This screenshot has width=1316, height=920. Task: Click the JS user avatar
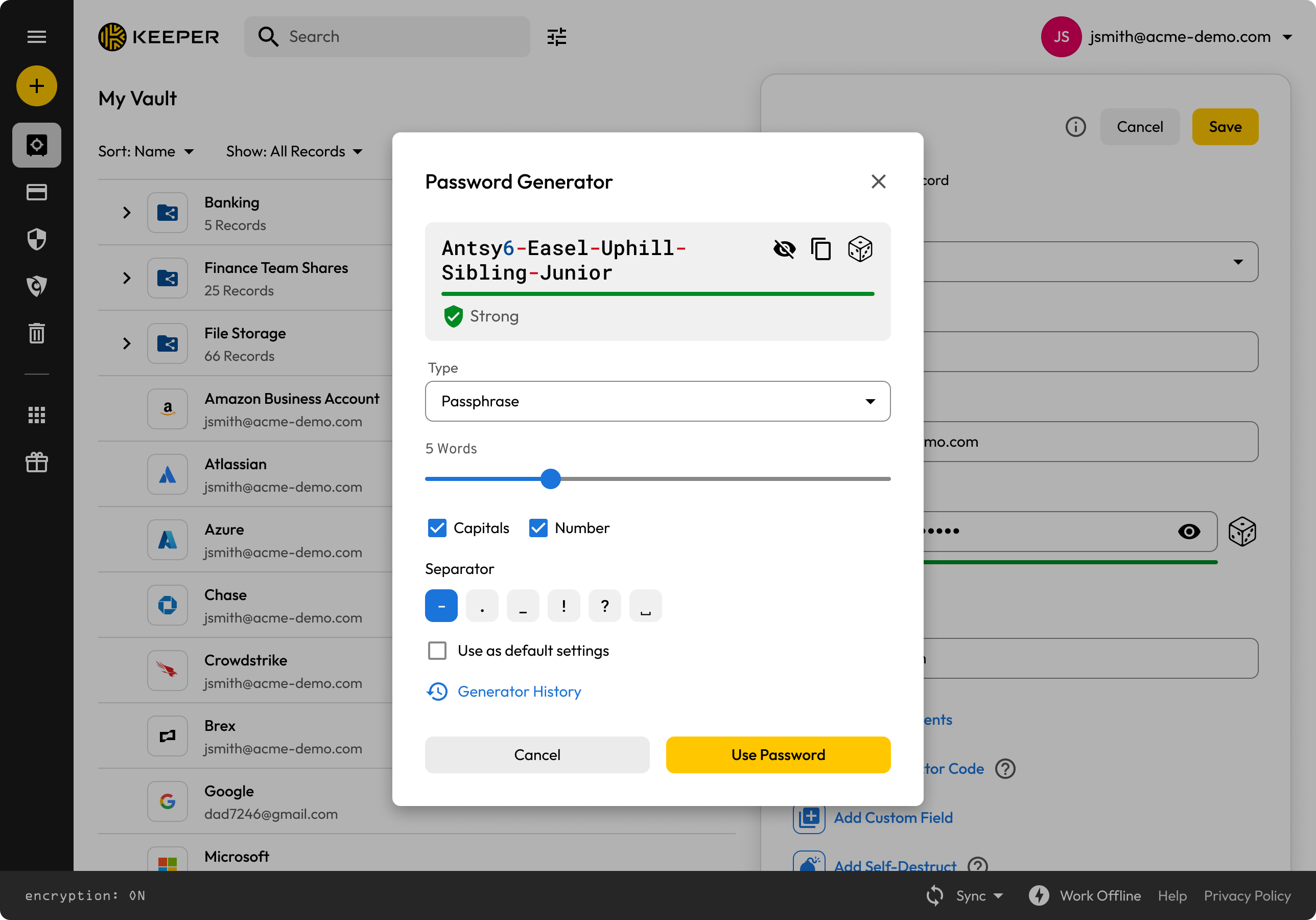click(x=1061, y=37)
